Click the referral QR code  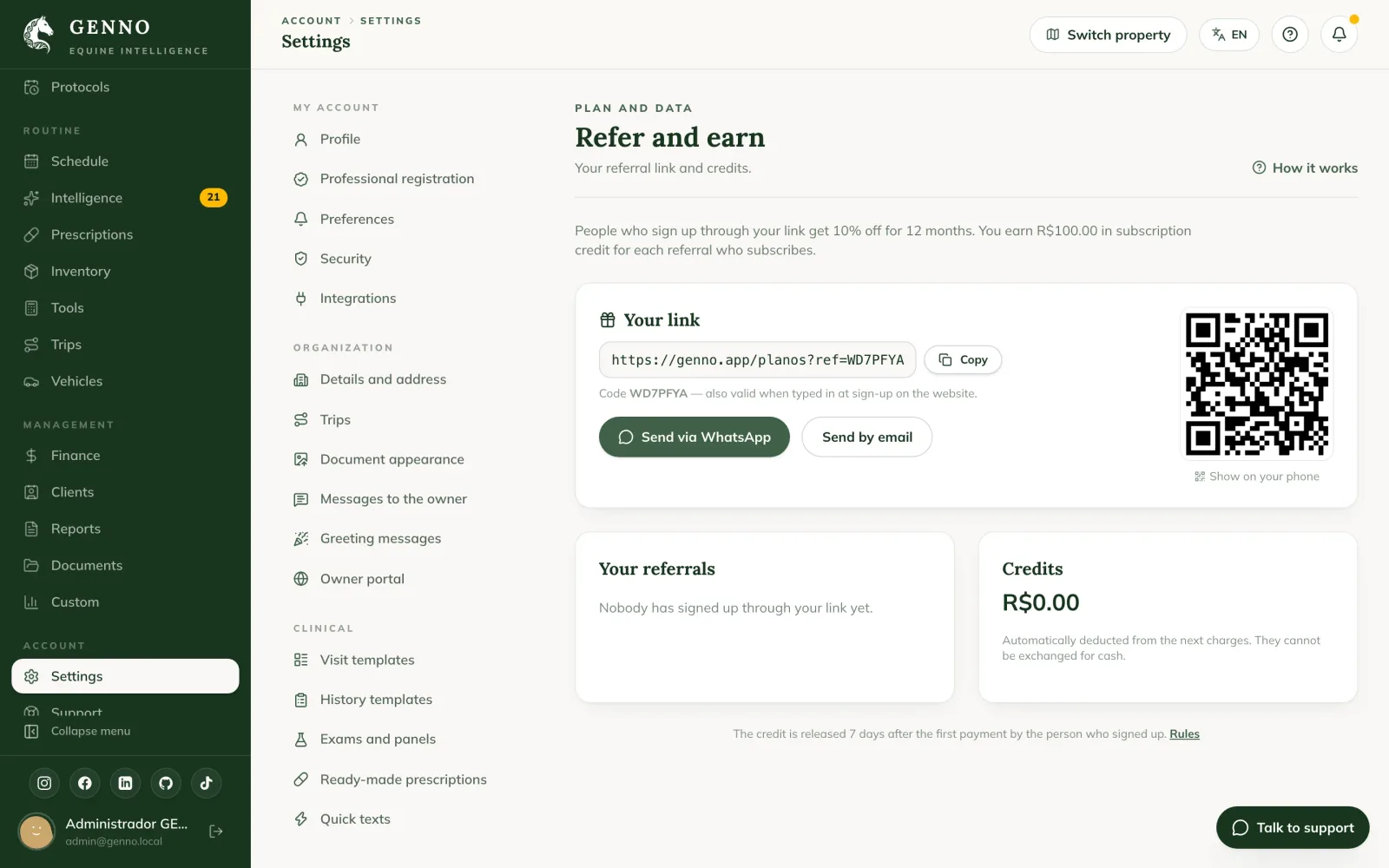click(x=1257, y=384)
